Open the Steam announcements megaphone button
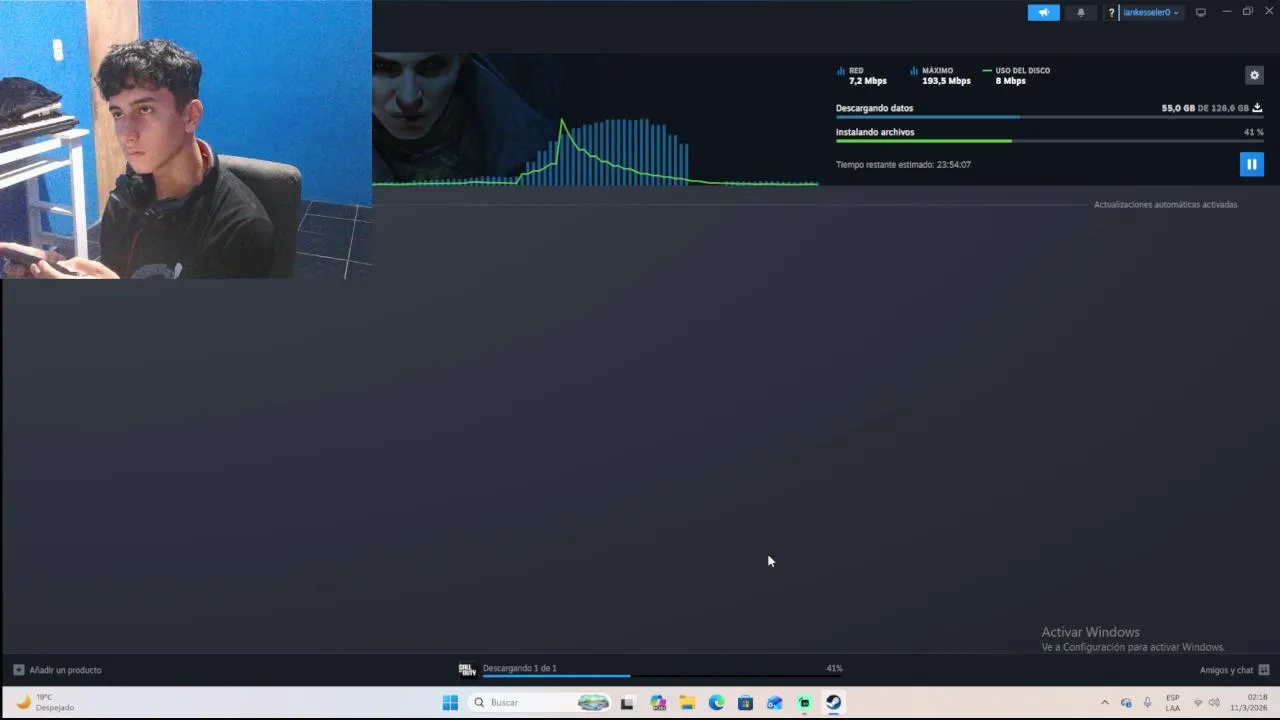This screenshot has height=720, width=1280. 1043,12
